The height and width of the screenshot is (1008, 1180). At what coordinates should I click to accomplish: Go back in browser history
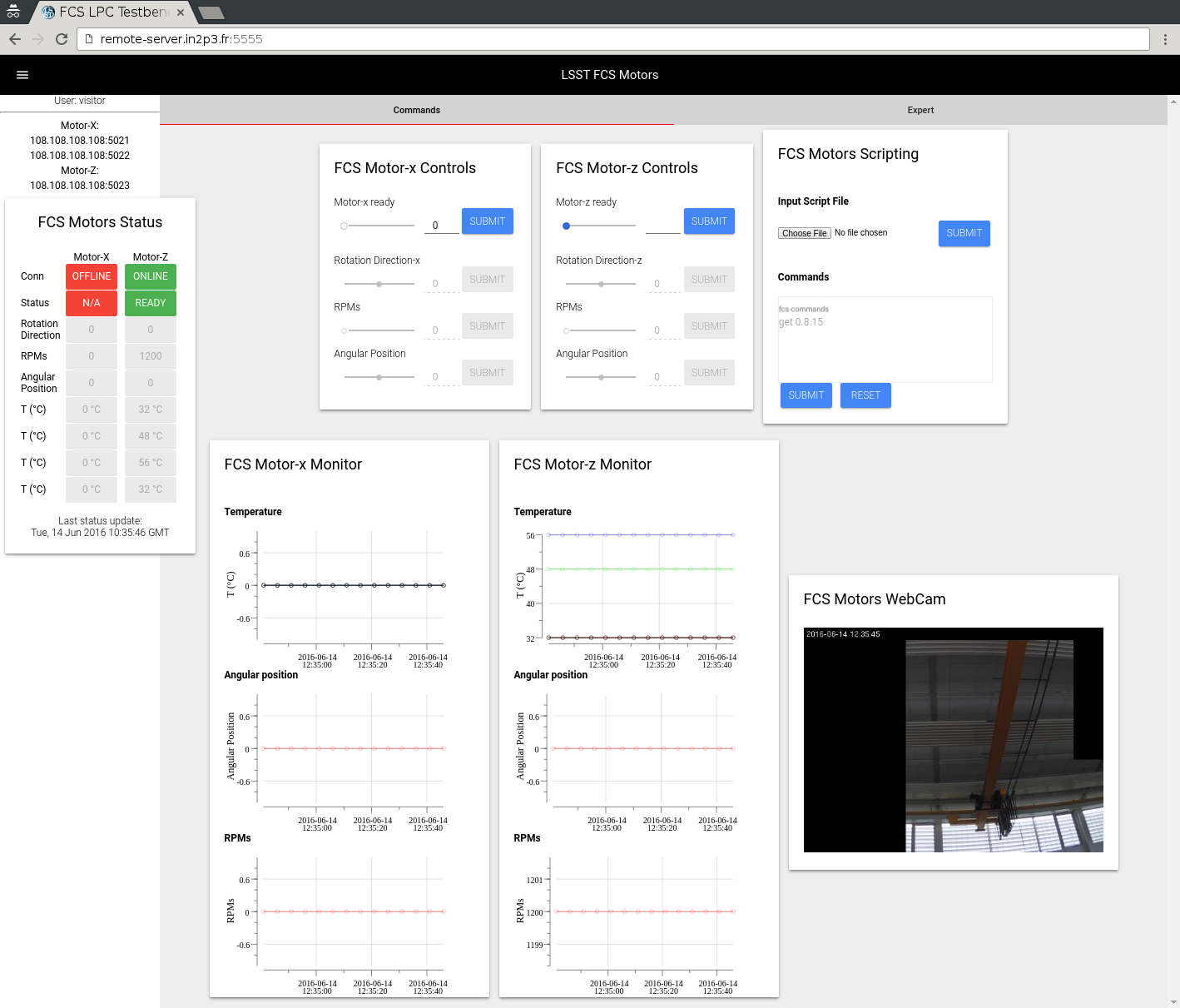(15, 39)
